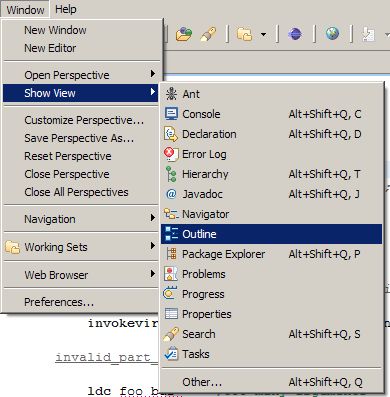Open the Window menu
Screen dimensions: 390x397
(25, 10)
